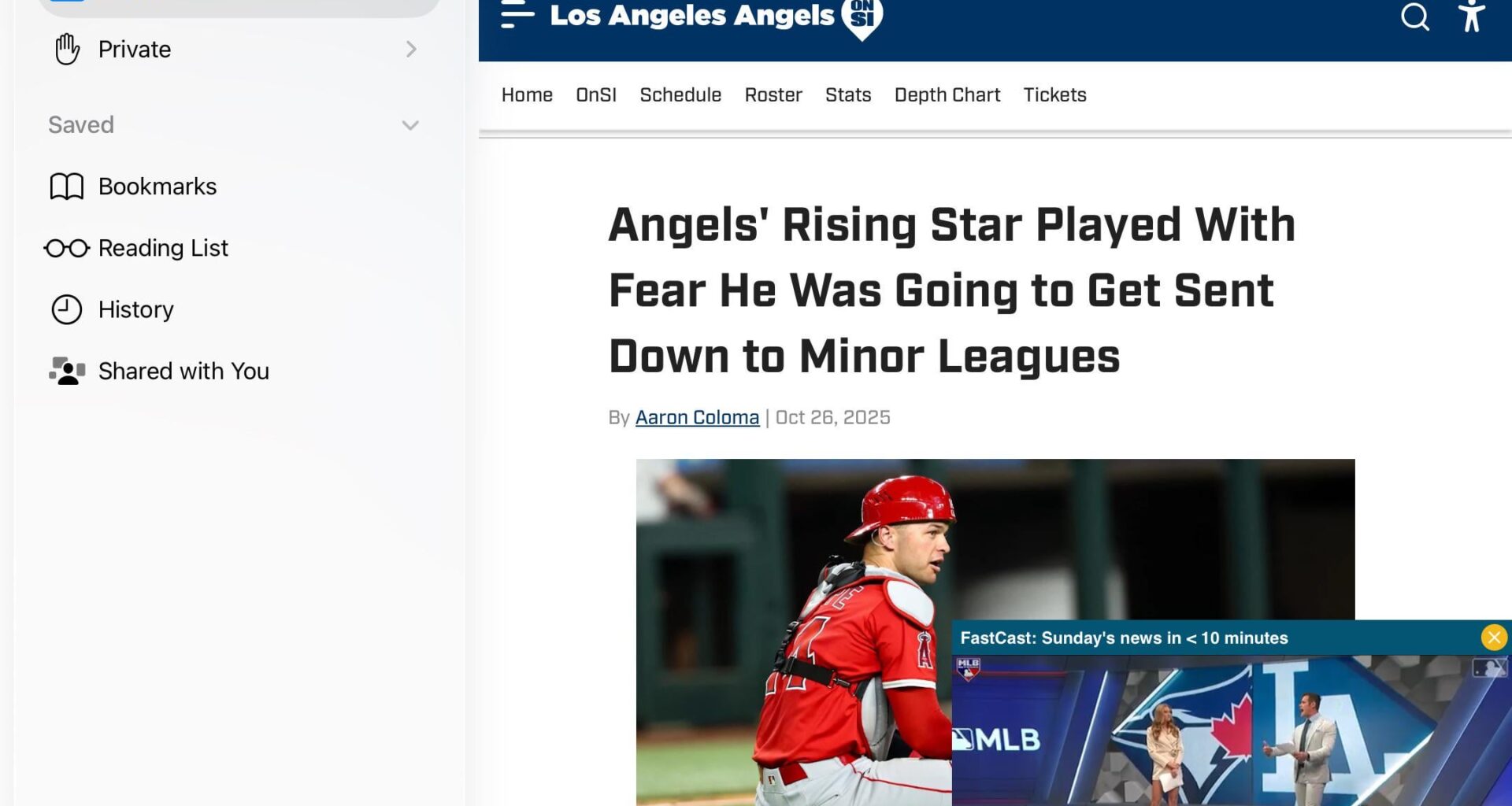Open author Aaron Coloma's link
Image resolution: width=1512 pixels, height=806 pixels.
697,417
